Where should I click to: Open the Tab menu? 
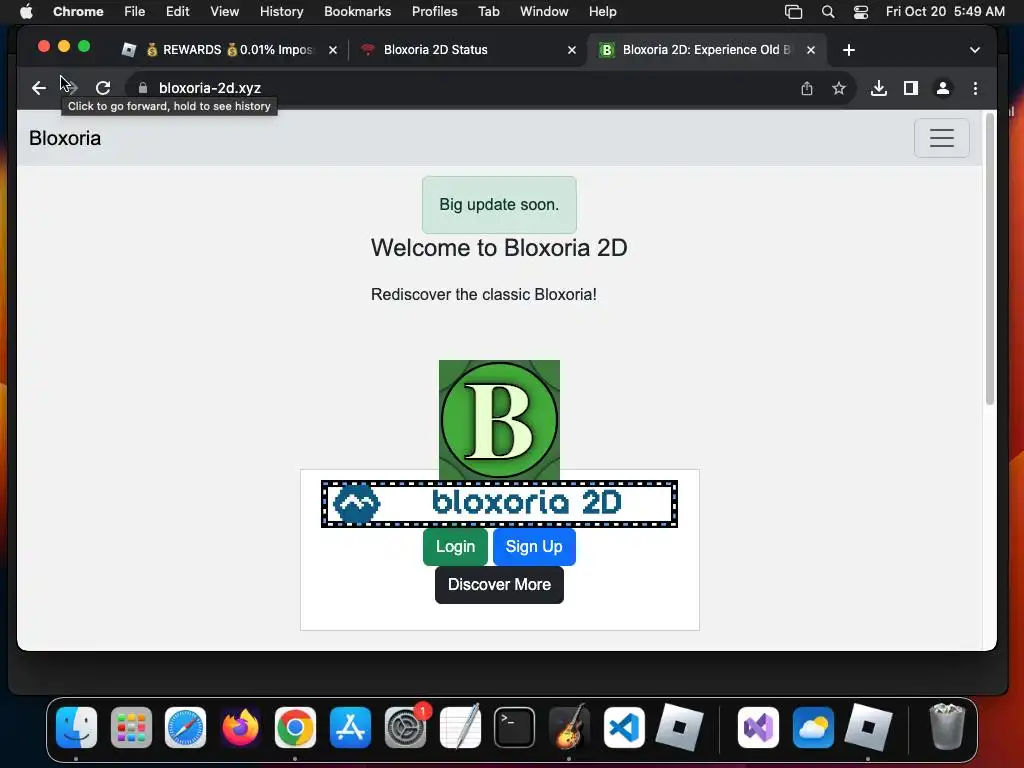tap(488, 12)
